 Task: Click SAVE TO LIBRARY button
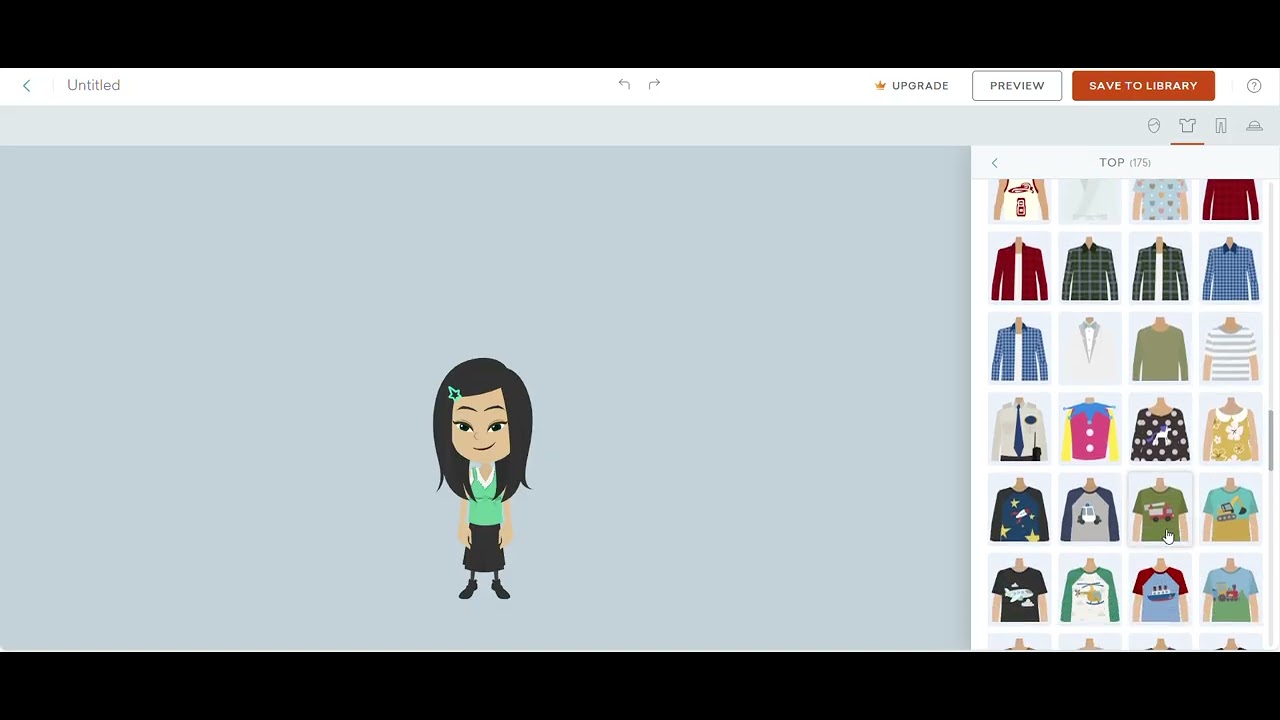click(x=1143, y=86)
